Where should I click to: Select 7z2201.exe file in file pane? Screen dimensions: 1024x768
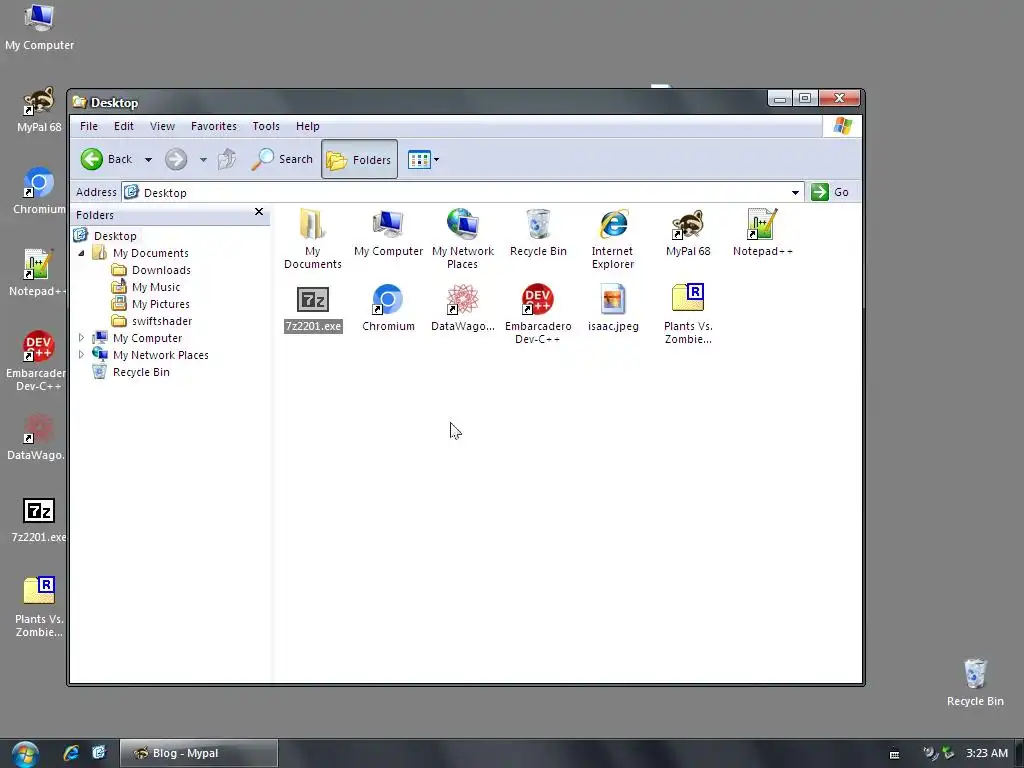(313, 308)
